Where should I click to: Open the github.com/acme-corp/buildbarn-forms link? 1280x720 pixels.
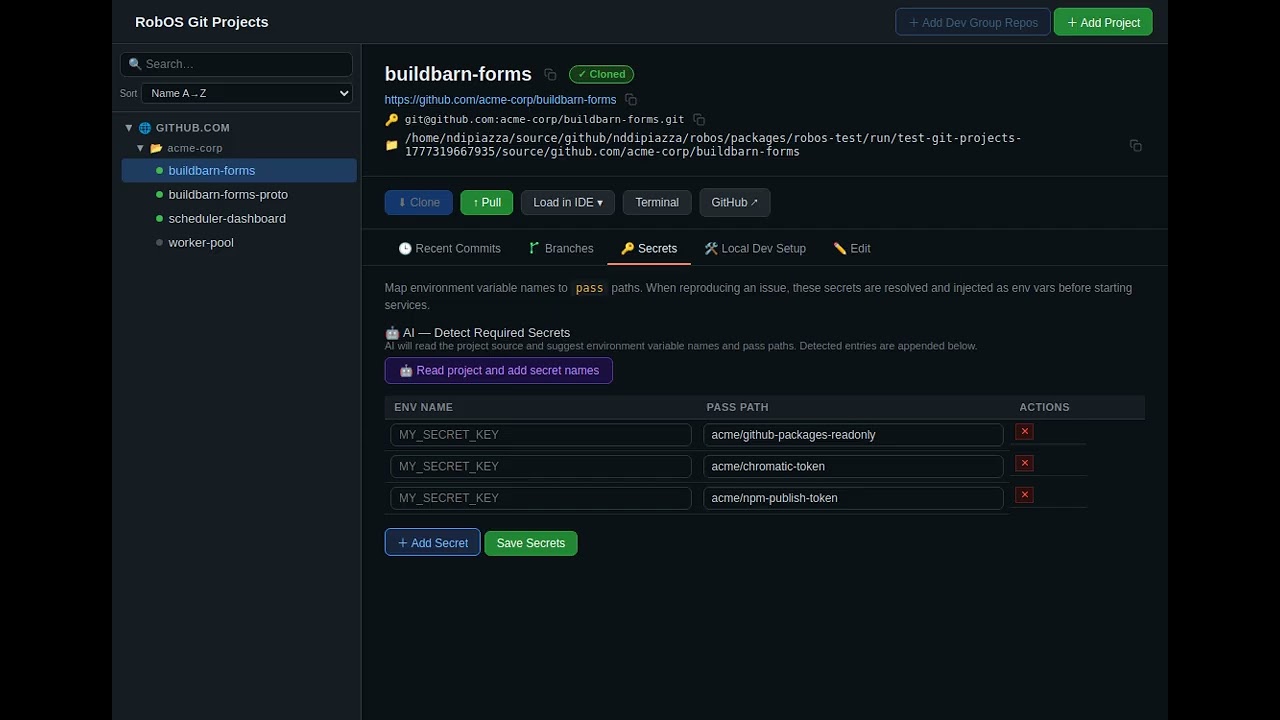[x=500, y=100]
